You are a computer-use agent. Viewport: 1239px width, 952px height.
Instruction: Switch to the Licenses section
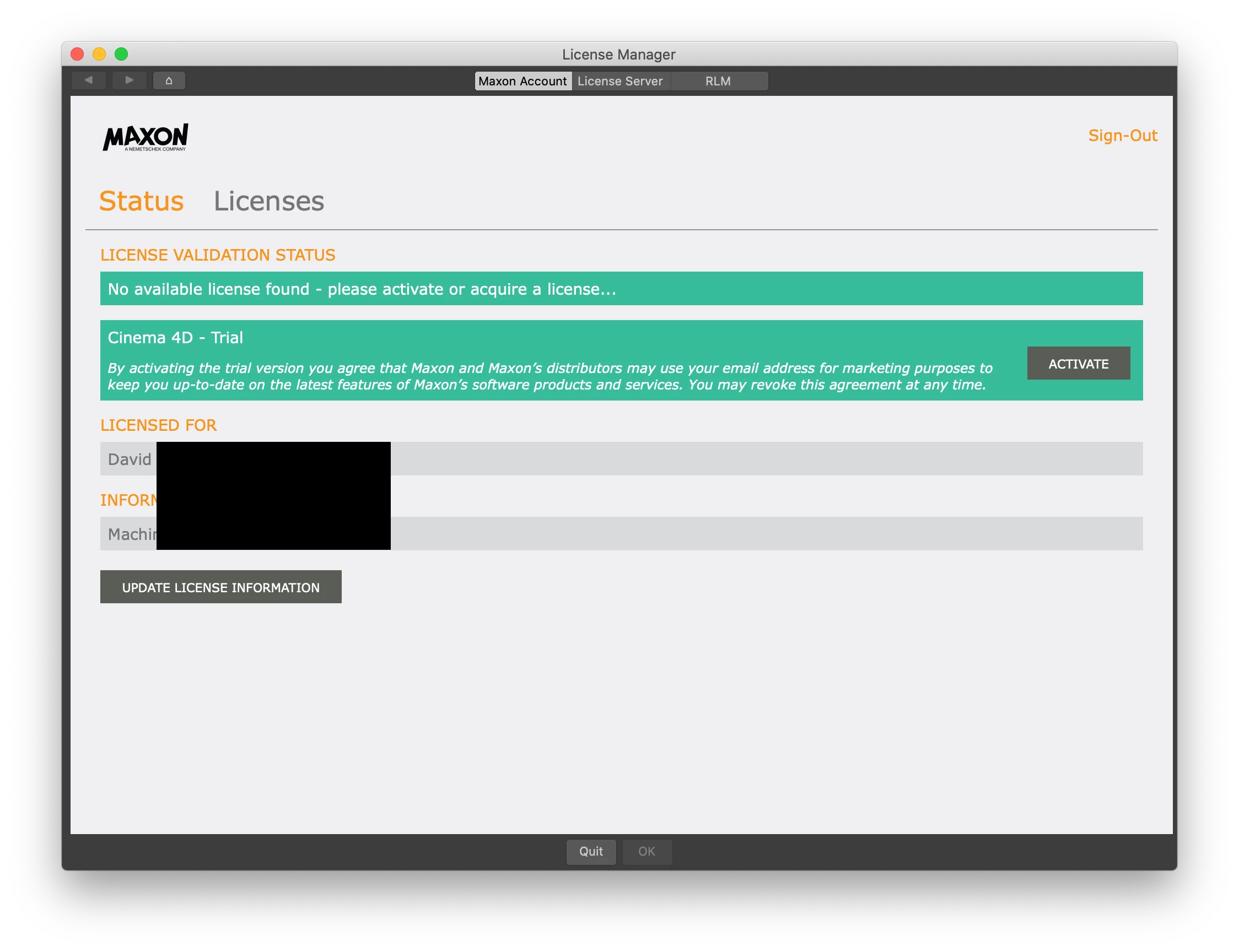(x=268, y=201)
